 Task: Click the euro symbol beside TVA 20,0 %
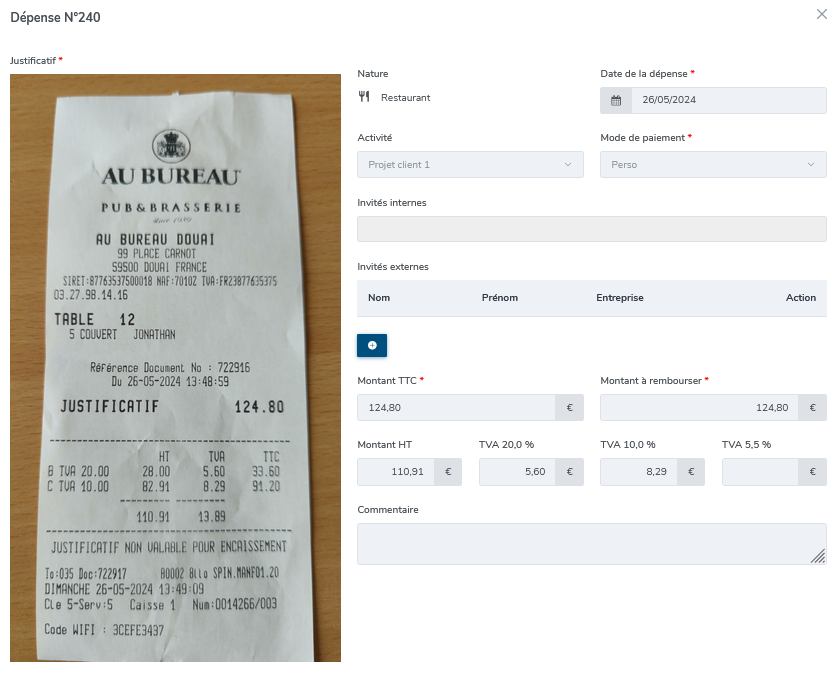[569, 472]
